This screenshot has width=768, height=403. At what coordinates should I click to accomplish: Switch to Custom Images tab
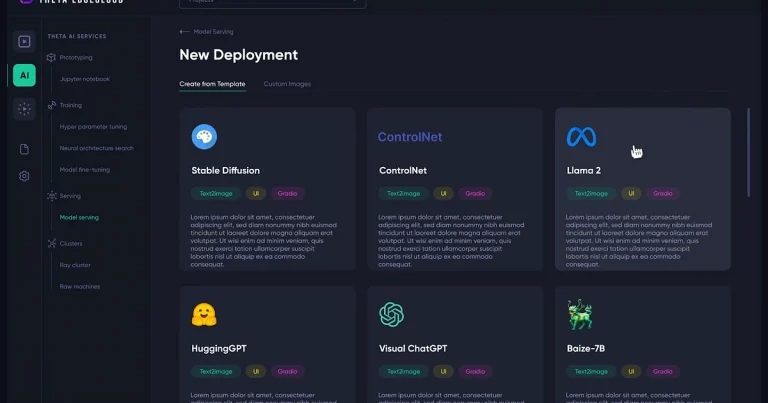[x=287, y=84]
